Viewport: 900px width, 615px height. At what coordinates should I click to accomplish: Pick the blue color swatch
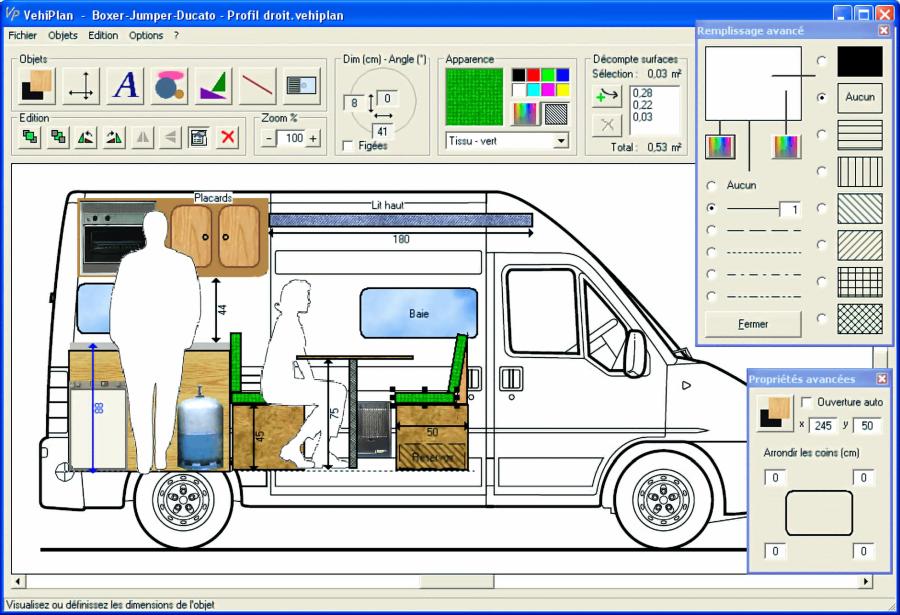[562, 75]
